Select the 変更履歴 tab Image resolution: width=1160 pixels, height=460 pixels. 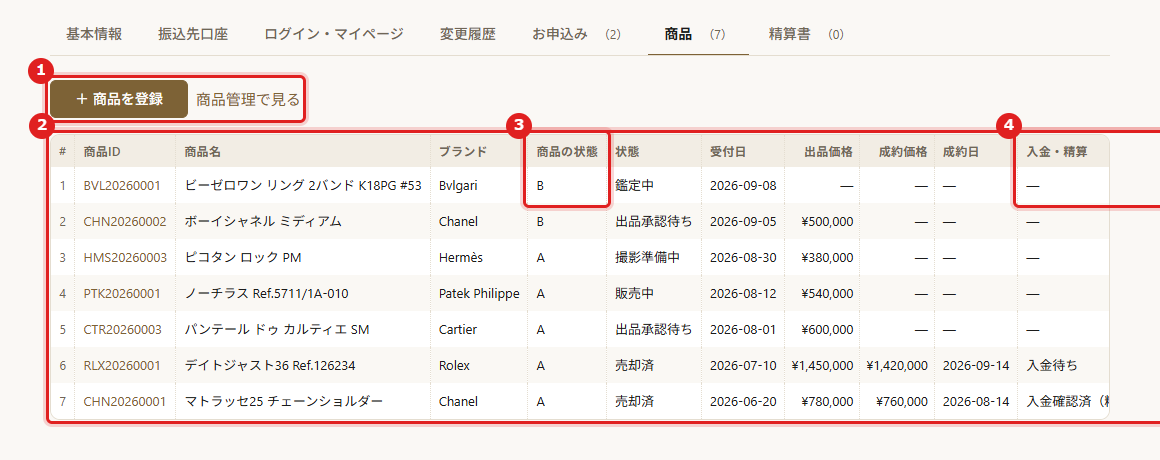click(468, 34)
